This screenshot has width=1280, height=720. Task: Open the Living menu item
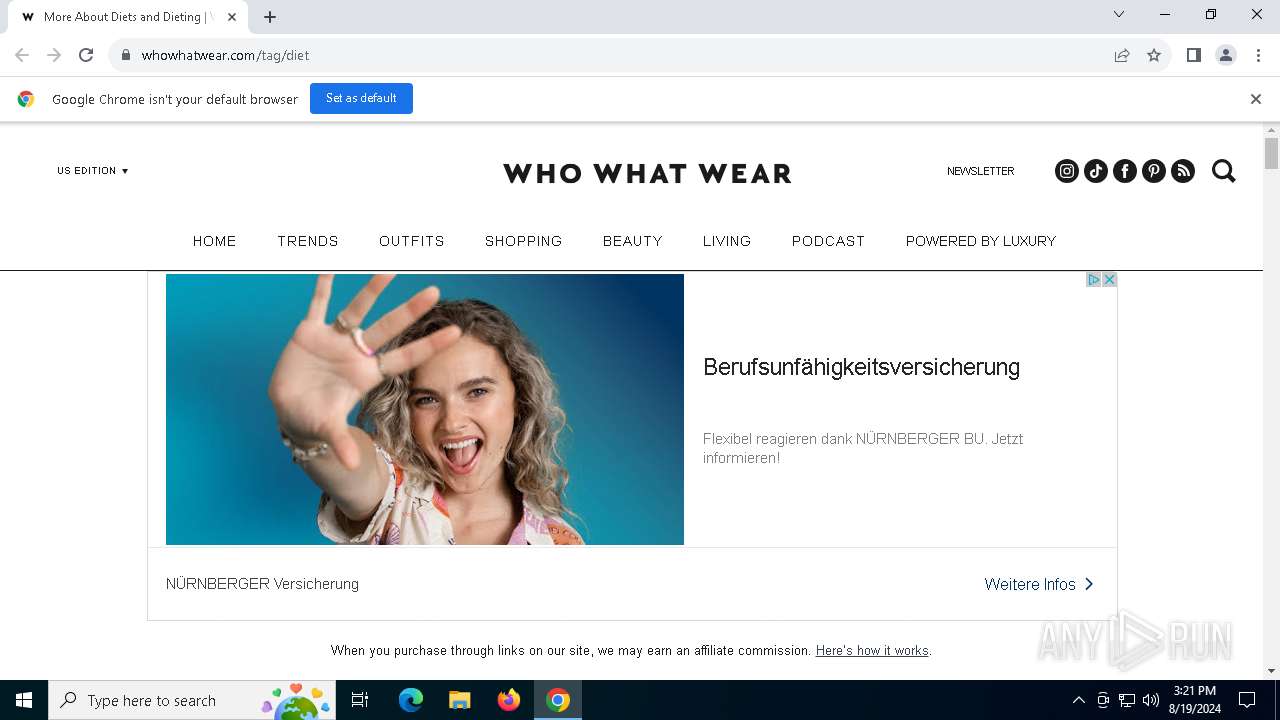point(727,241)
